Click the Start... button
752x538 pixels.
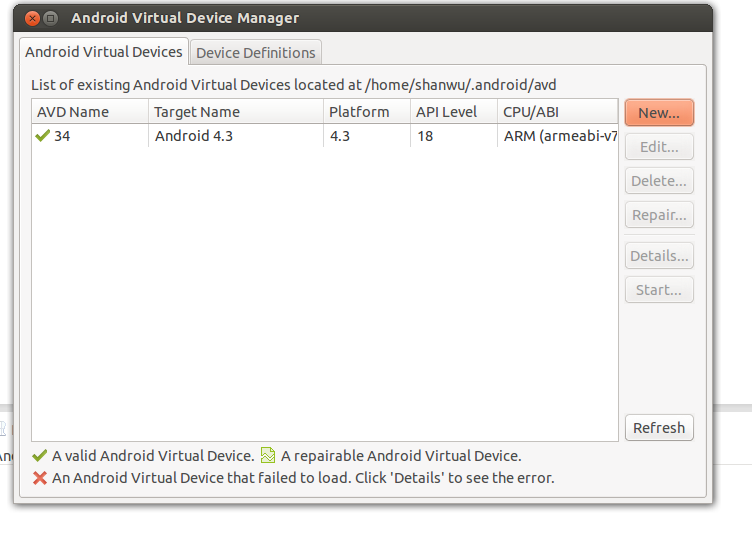click(659, 290)
